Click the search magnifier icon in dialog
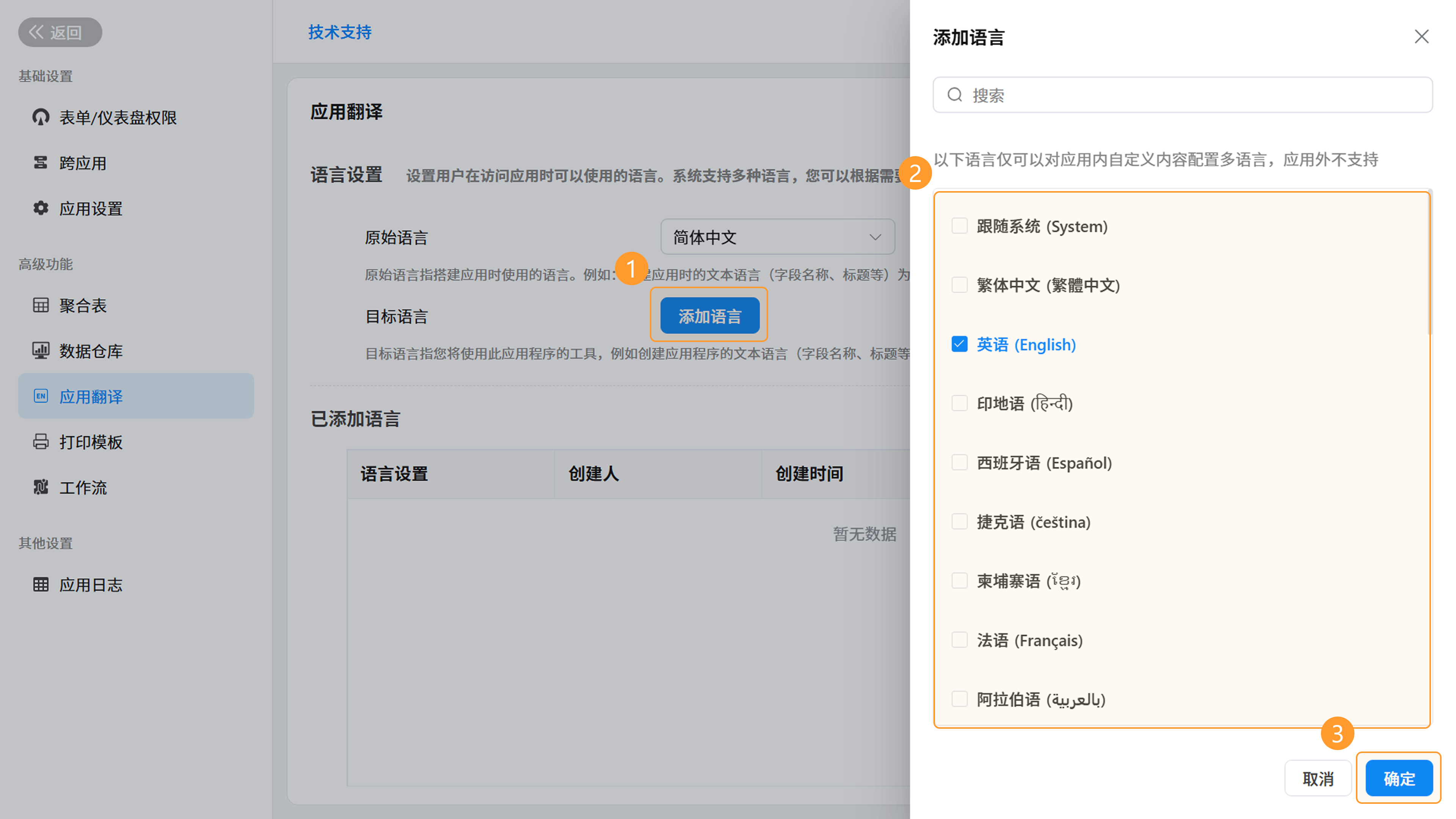This screenshot has height=819, width=1456. point(955,94)
